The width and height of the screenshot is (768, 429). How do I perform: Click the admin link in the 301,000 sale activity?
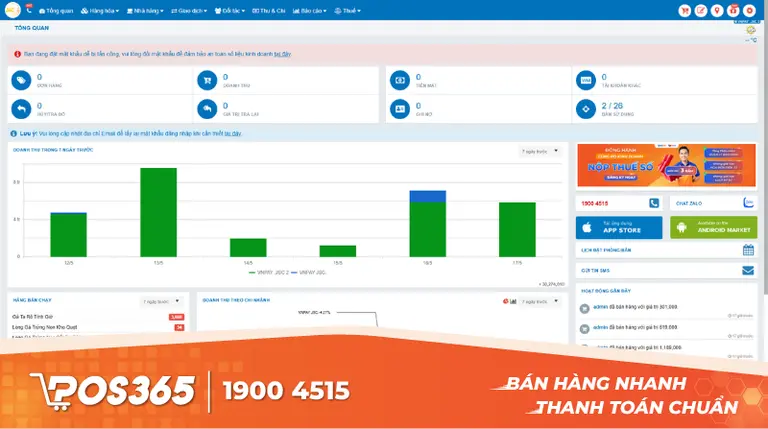pyautogui.click(x=600, y=307)
